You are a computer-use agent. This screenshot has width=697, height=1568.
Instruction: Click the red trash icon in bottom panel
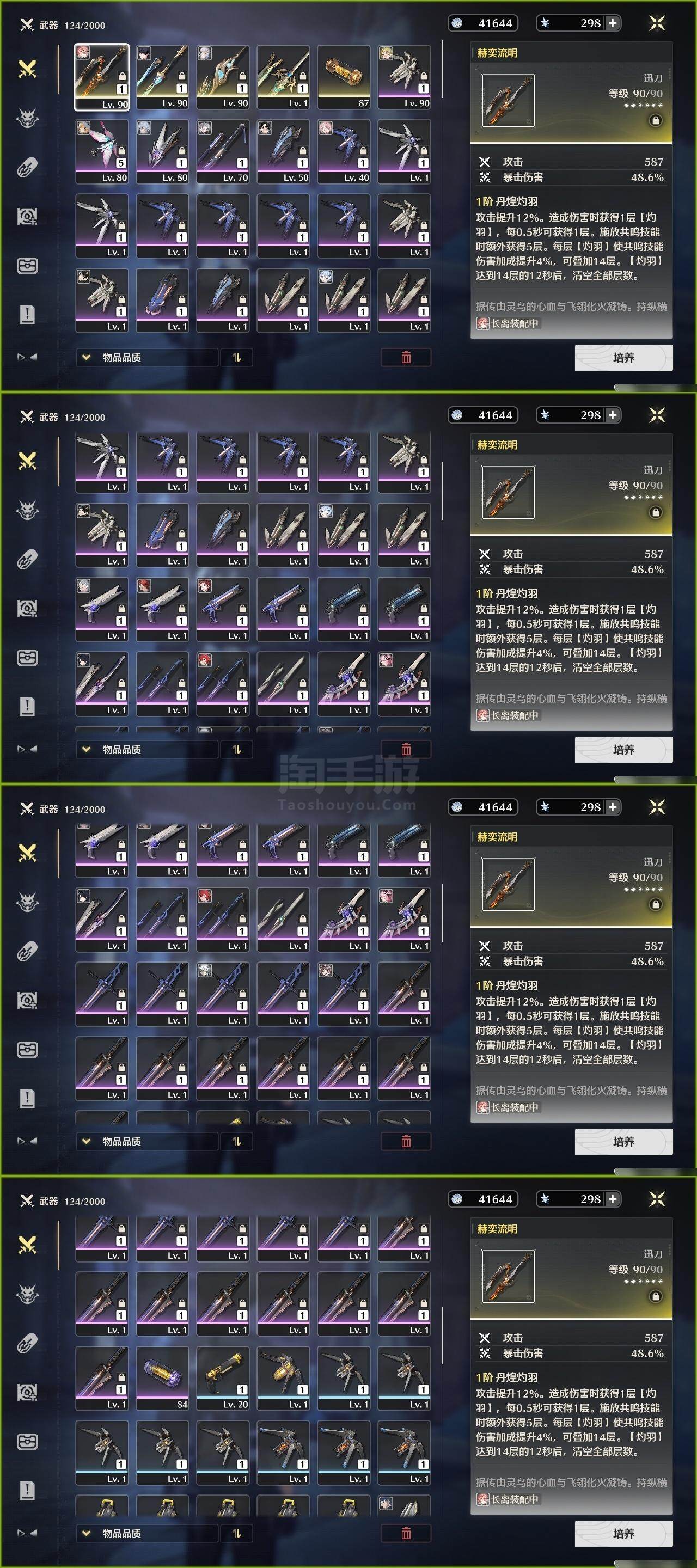click(x=406, y=1533)
